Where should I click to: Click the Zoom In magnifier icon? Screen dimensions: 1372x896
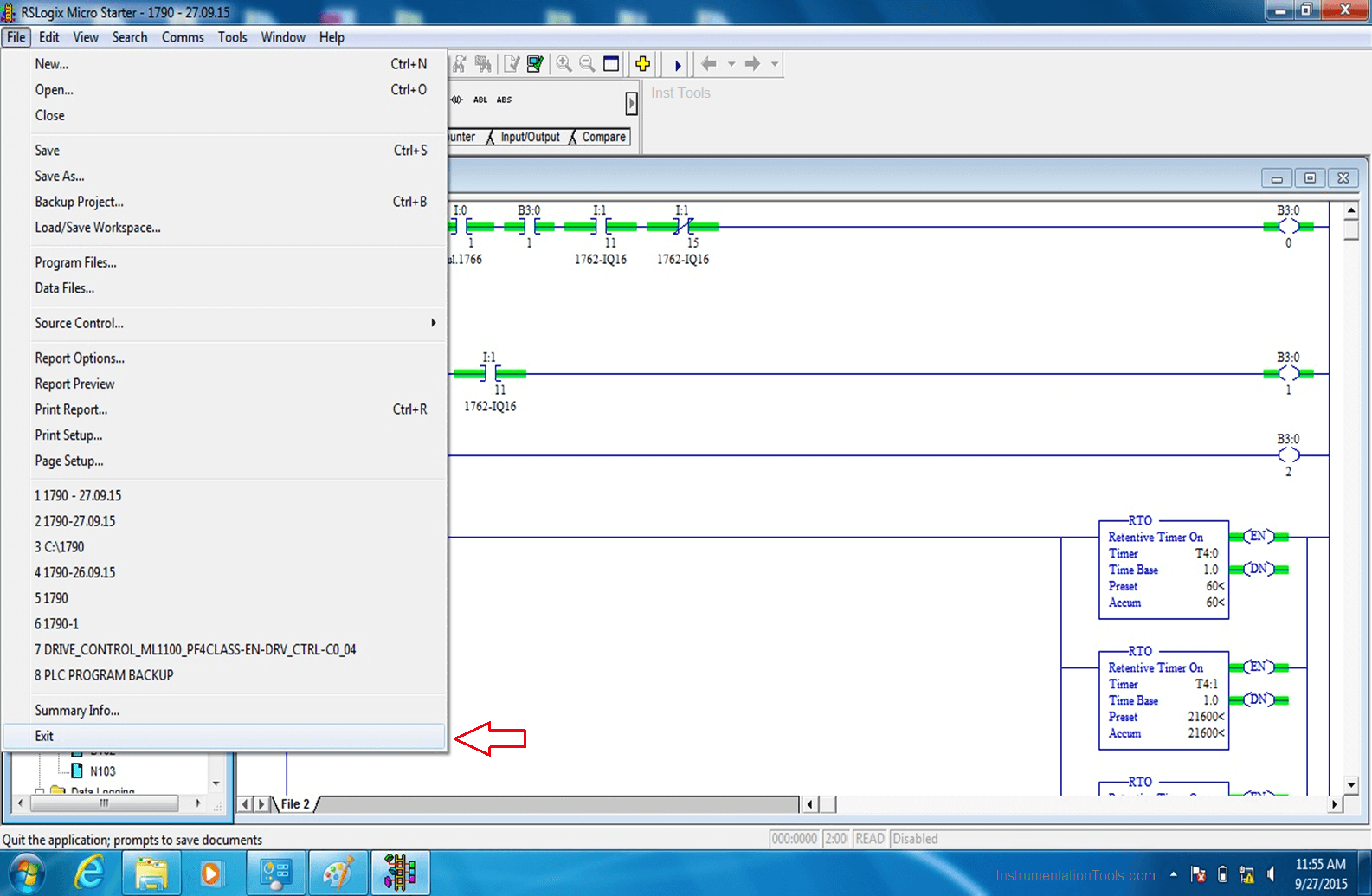click(x=564, y=63)
